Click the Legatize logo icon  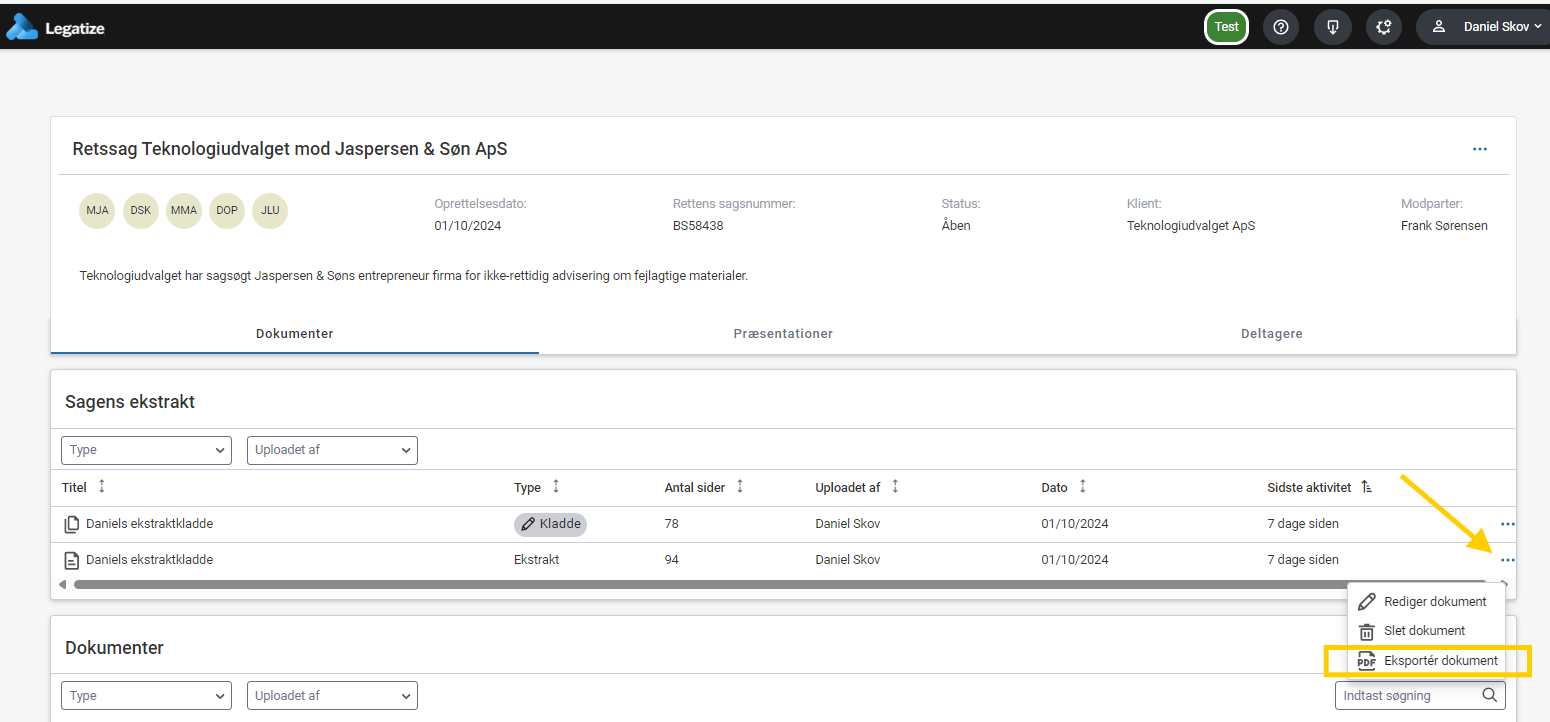[x=21, y=27]
